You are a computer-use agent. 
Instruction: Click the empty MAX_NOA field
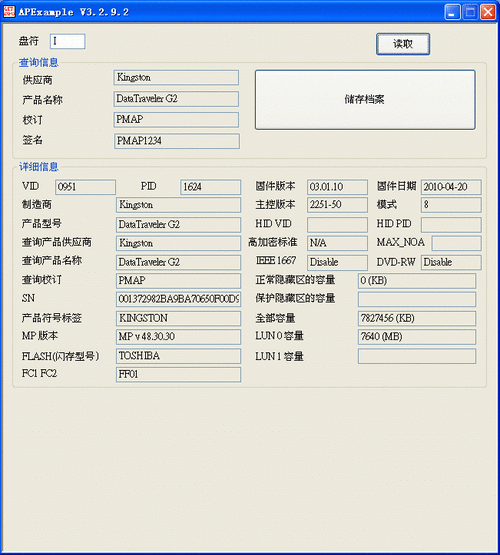tap(456, 243)
